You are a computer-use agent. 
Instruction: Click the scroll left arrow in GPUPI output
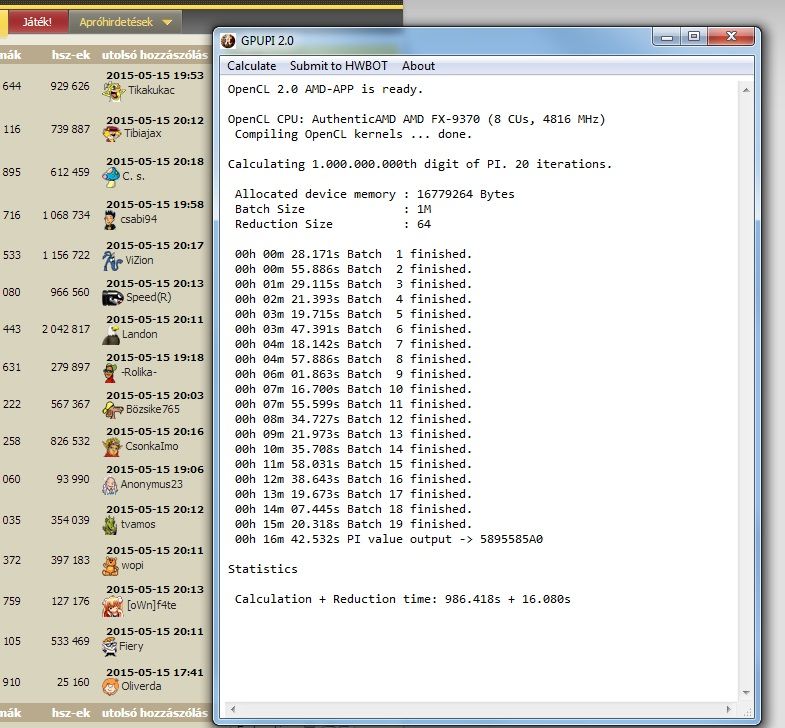pyautogui.click(x=233, y=709)
